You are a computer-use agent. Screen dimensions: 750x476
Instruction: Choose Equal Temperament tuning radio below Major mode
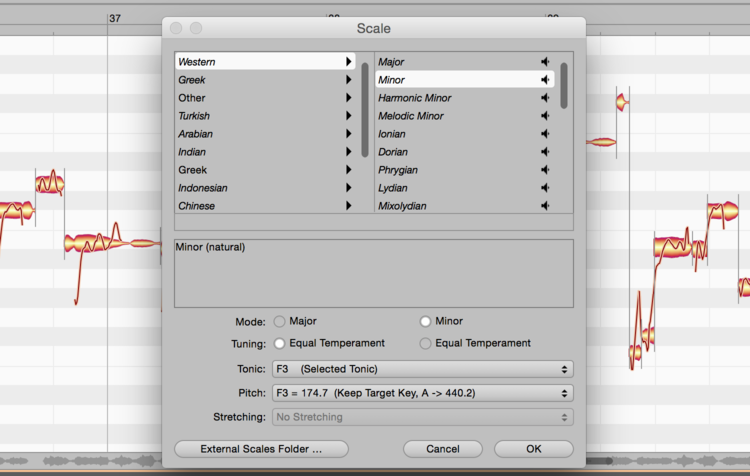[279, 343]
